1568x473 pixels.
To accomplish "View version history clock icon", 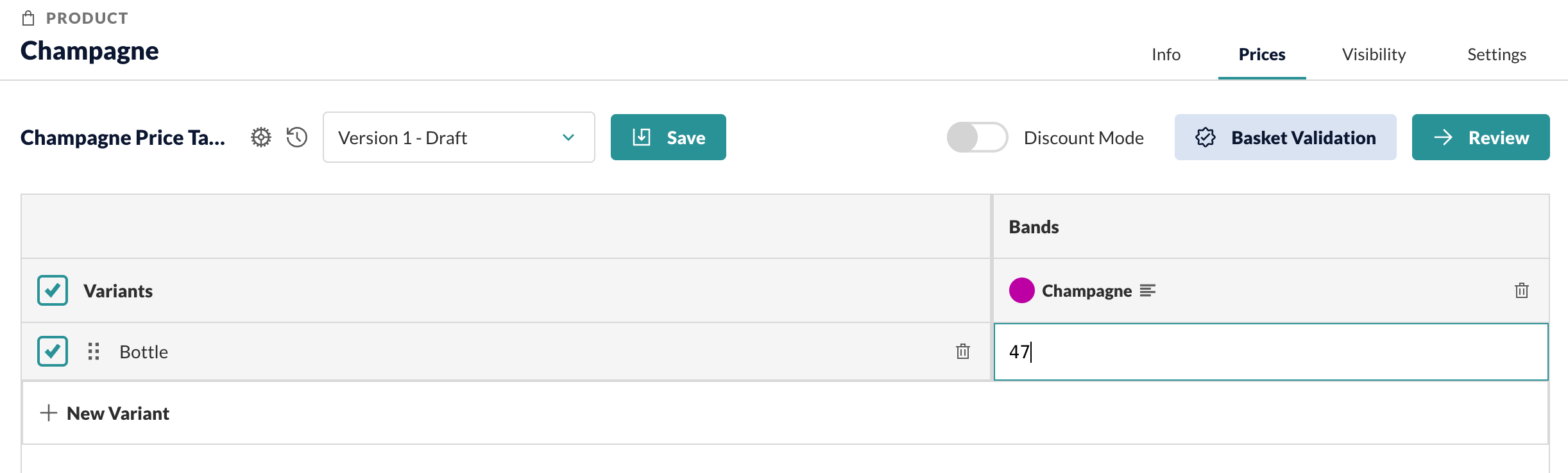I will pos(297,137).
